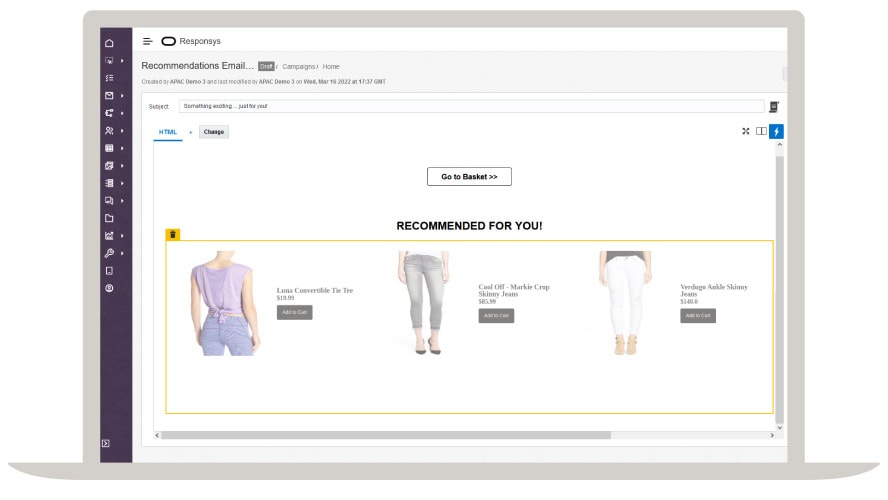Expand the wrench tools submenu arrow
Image resolution: width=888 pixels, height=500 pixels.
pyautogui.click(x=122, y=253)
